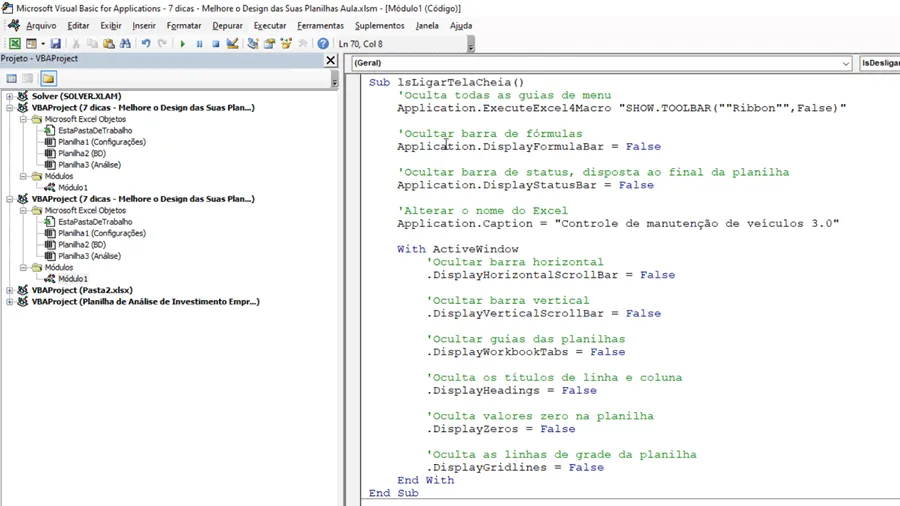The image size is (900, 506).
Task: Select highlighted Módulo1 in second project
Action: tap(73, 279)
